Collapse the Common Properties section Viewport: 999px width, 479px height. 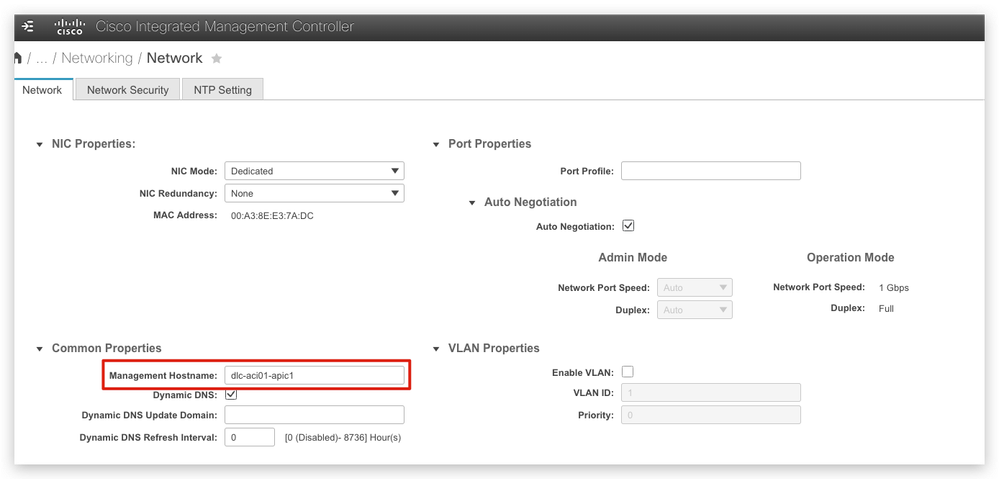tap(40, 349)
